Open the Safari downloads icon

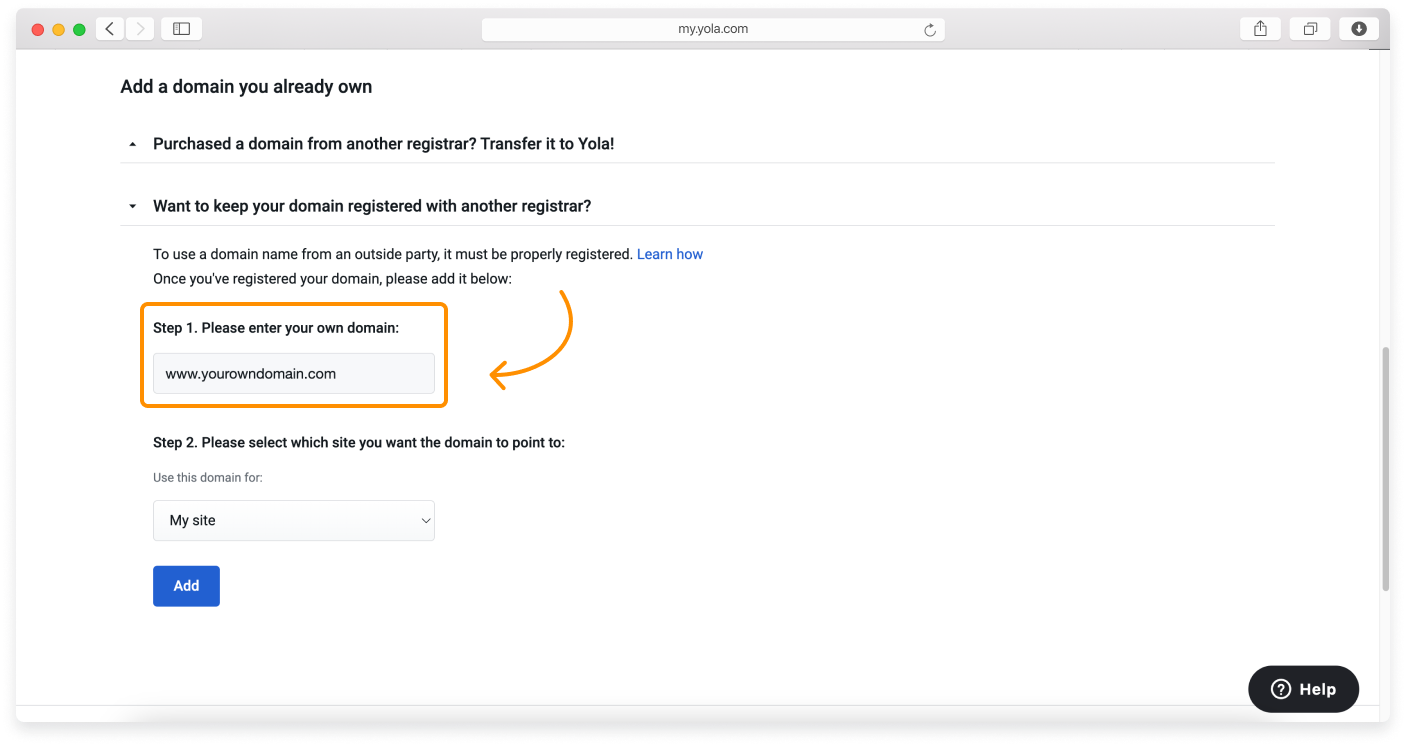point(1359,29)
